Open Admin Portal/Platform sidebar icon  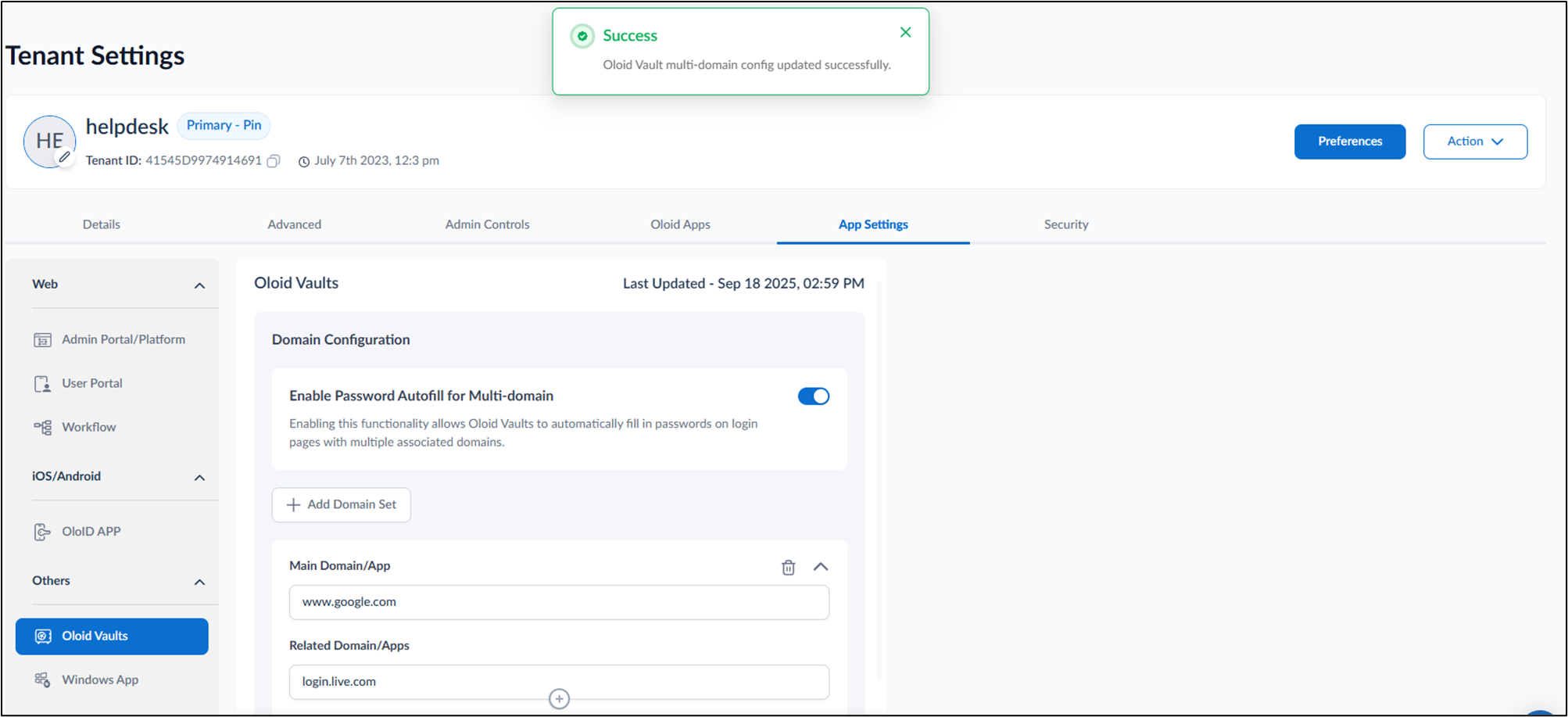(x=42, y=340)
